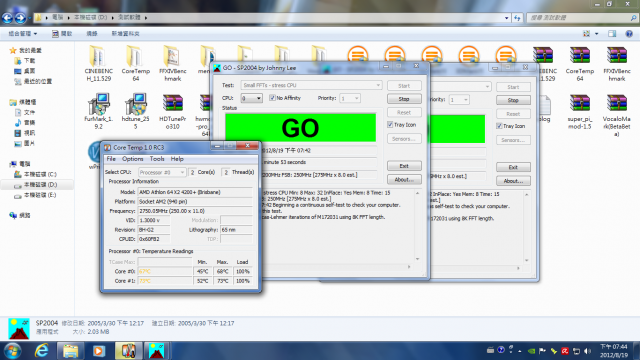Launch the FurMark_1.9.2 installer
This screenshot has height=360, width=640.
pyautogui.click(x=98, y=111)
